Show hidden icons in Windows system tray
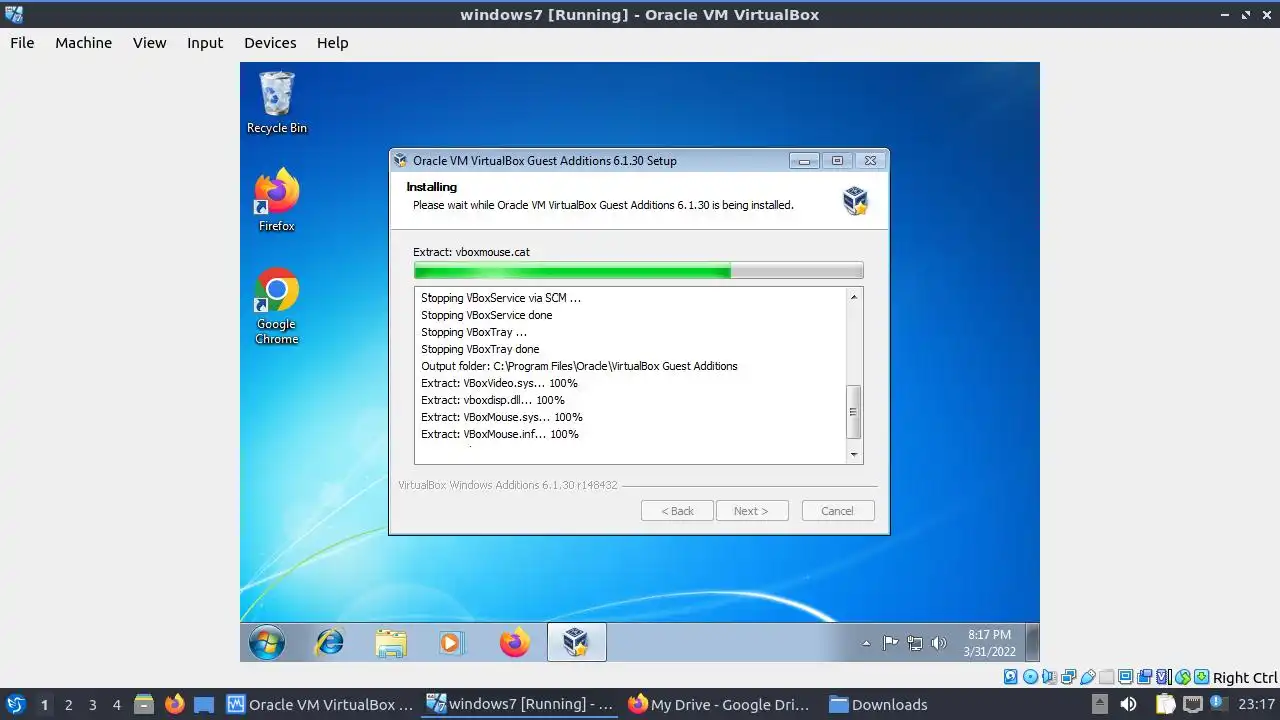 [866, 643]
